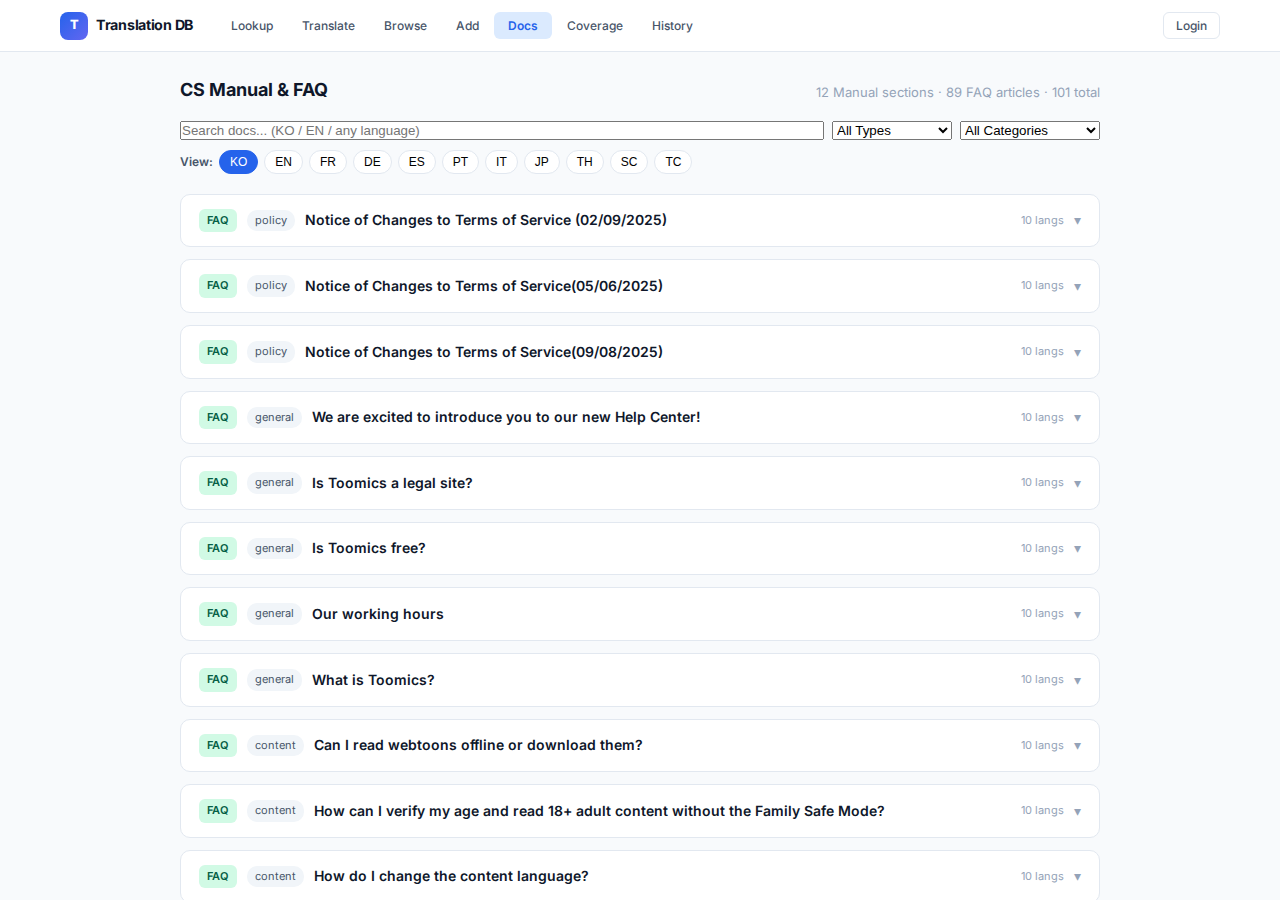Choose the TC language view pill
This screenshot has width=1280, height=900.
click(x=673, y=162)
